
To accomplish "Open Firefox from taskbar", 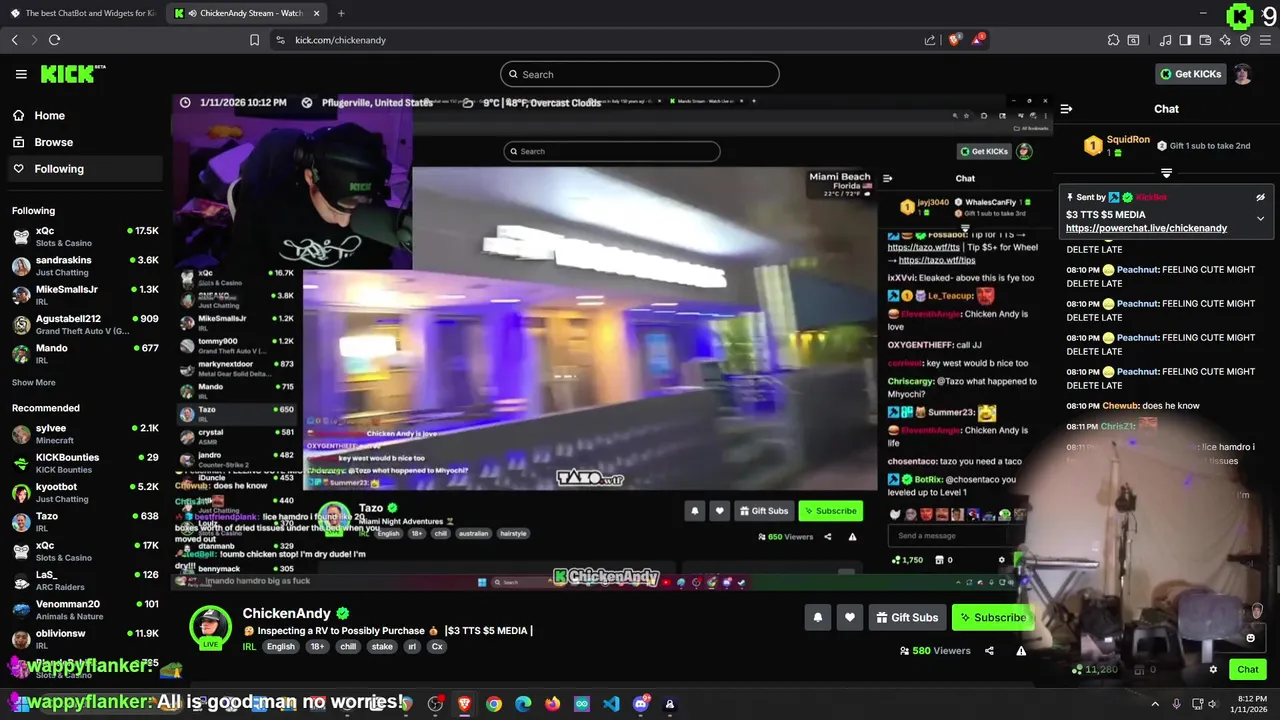I will pyautogui.click(x=552, y=704).
